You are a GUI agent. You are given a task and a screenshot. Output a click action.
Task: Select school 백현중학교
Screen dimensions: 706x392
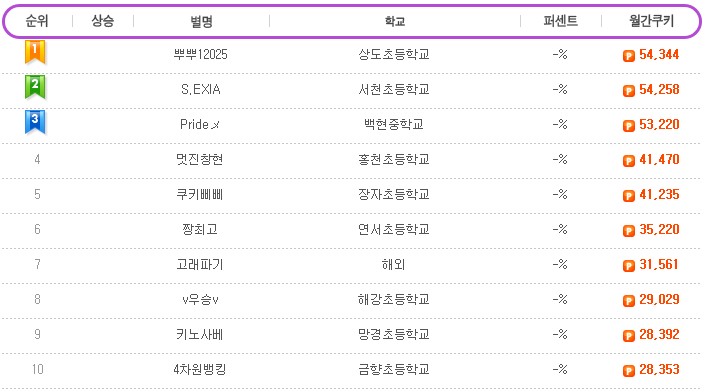[x=394, y=124]
